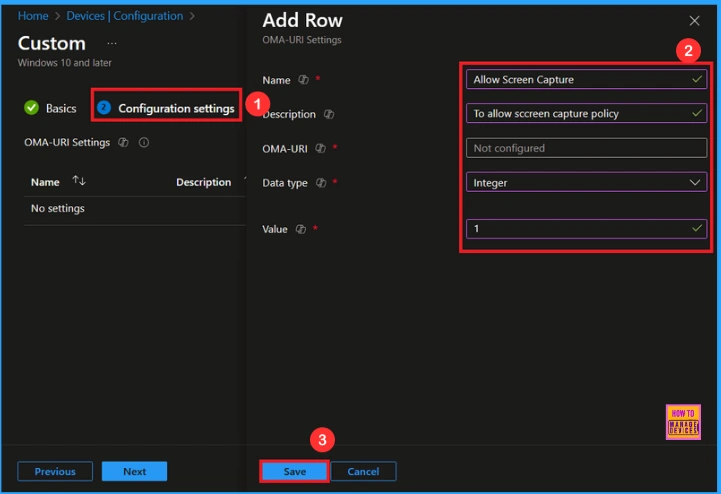Open the Data type dropdown showing Integer
721x494 pixels.
(x=586, y=183)
